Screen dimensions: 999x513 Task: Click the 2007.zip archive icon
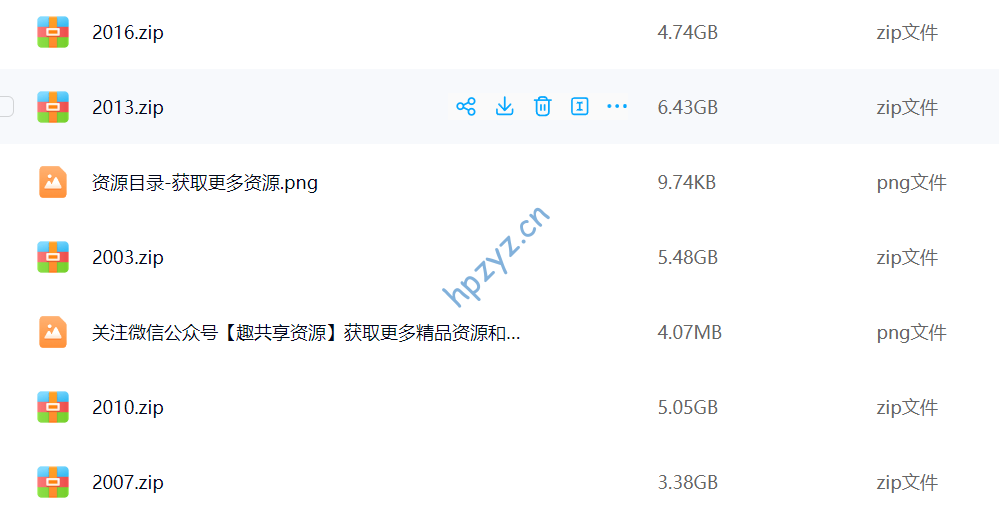pyautogui.click(x=53, y=482)
